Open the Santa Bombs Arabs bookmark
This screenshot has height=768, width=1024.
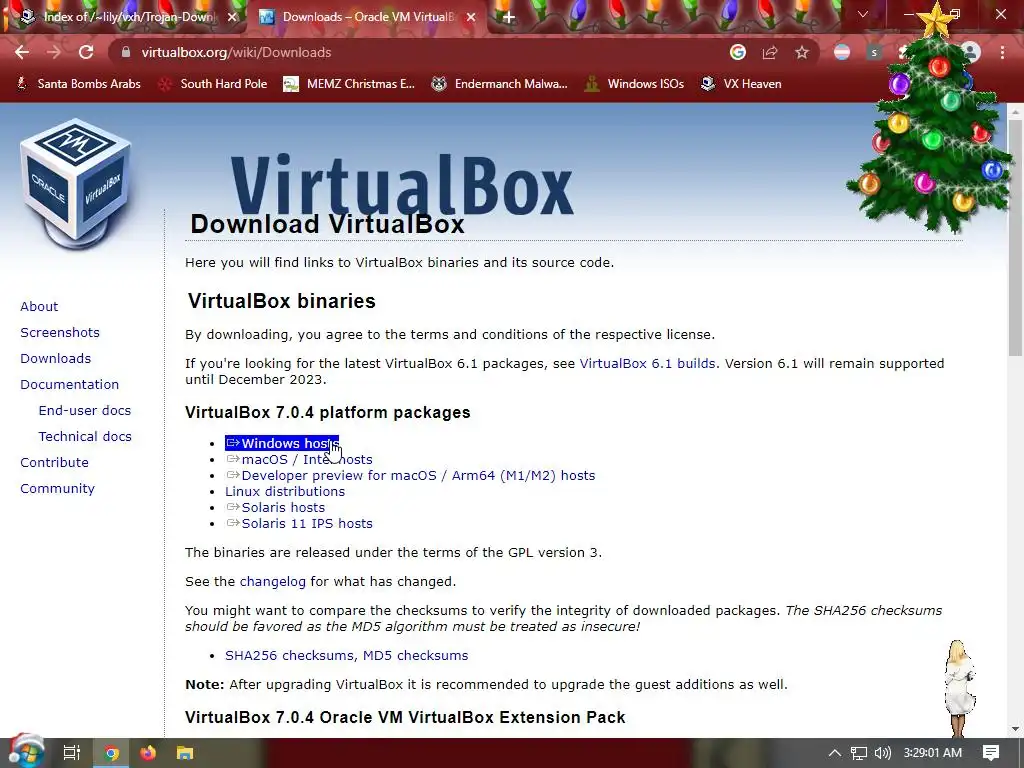[x=80, y=84]
